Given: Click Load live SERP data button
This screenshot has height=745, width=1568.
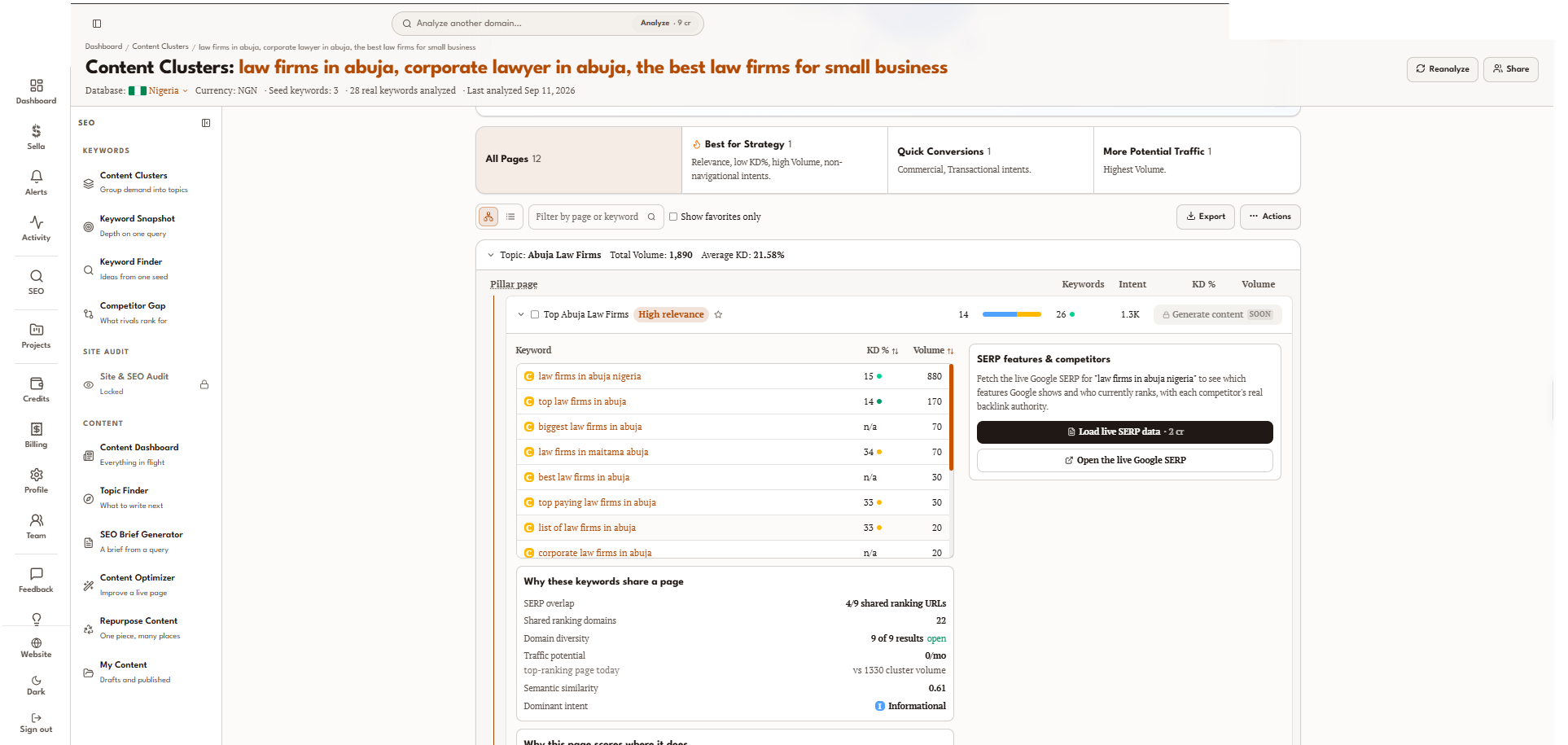Looking at the screenshot, I should 1125,432.
